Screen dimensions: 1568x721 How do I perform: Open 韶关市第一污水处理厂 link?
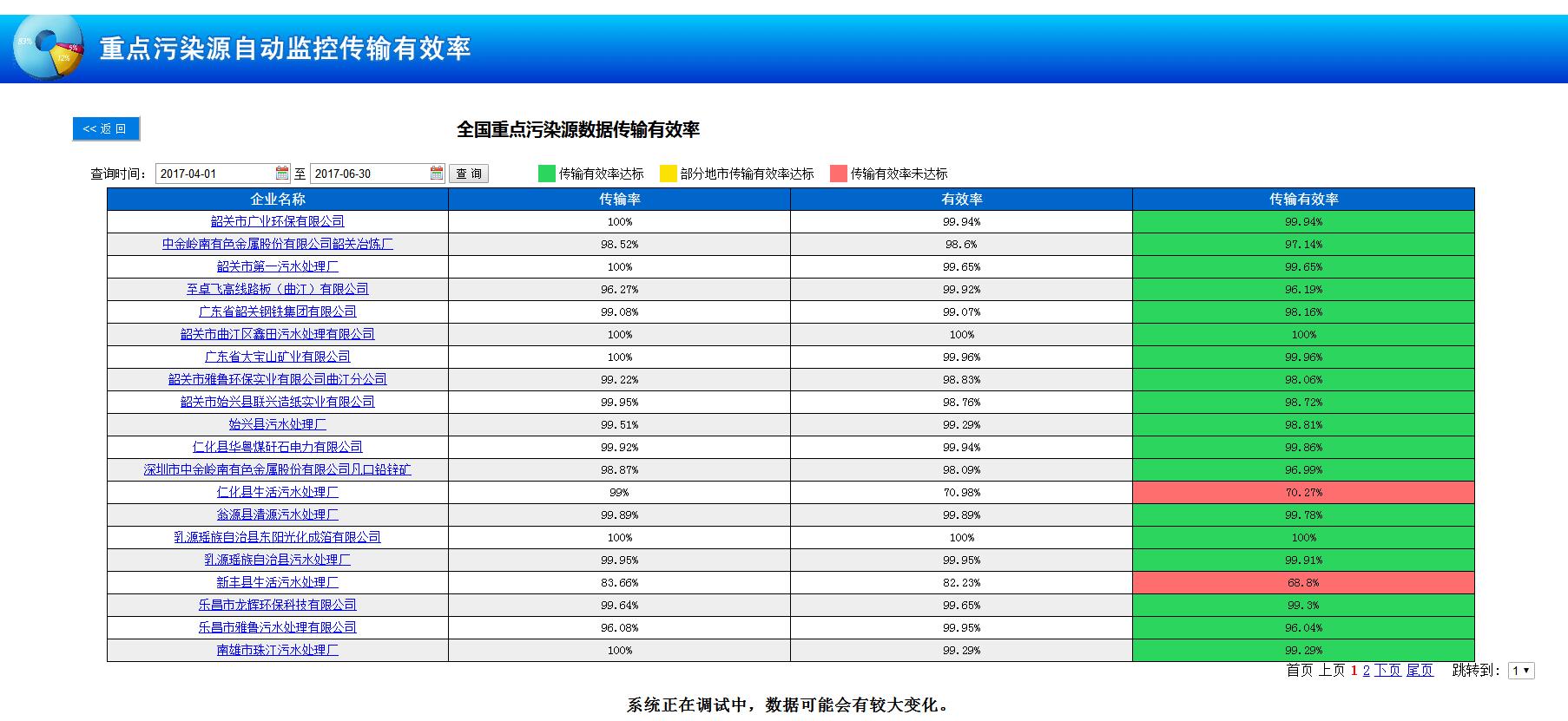click(278, 266)
